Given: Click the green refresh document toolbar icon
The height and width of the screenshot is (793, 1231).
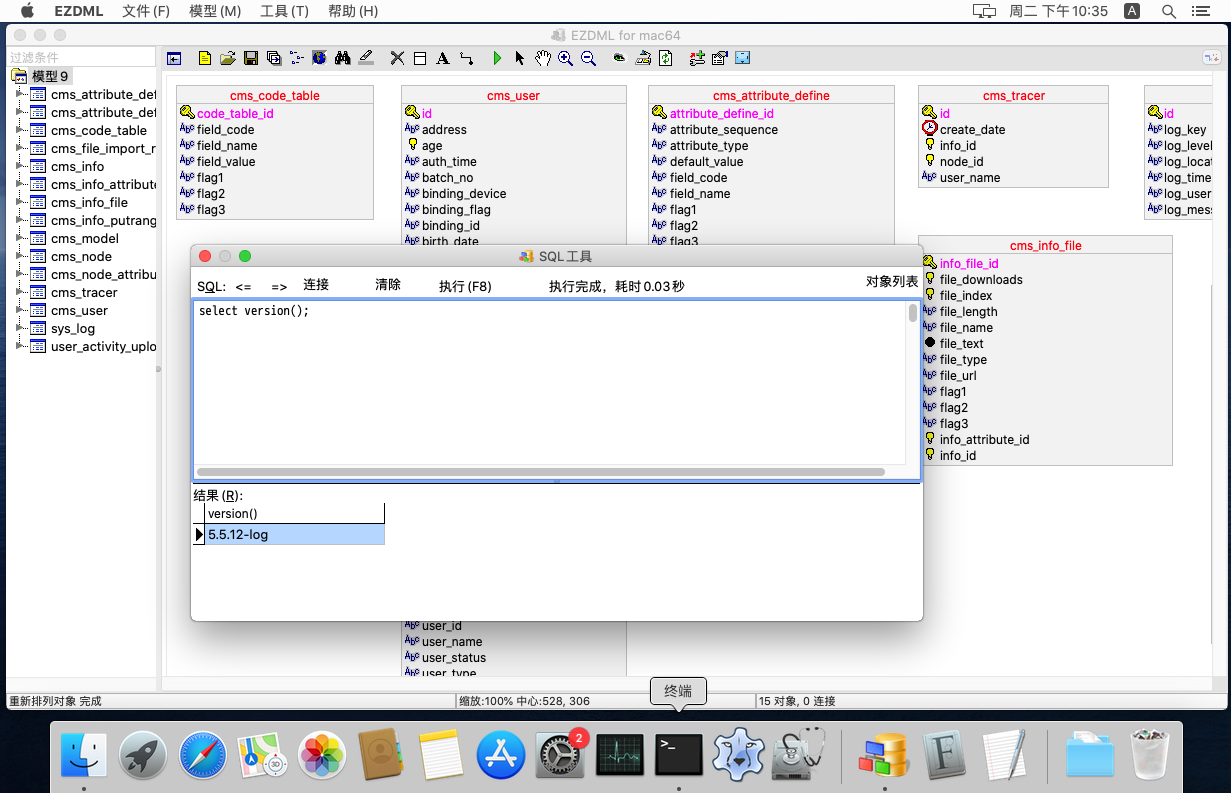Looking at the screenshot, I should [666, 59].
